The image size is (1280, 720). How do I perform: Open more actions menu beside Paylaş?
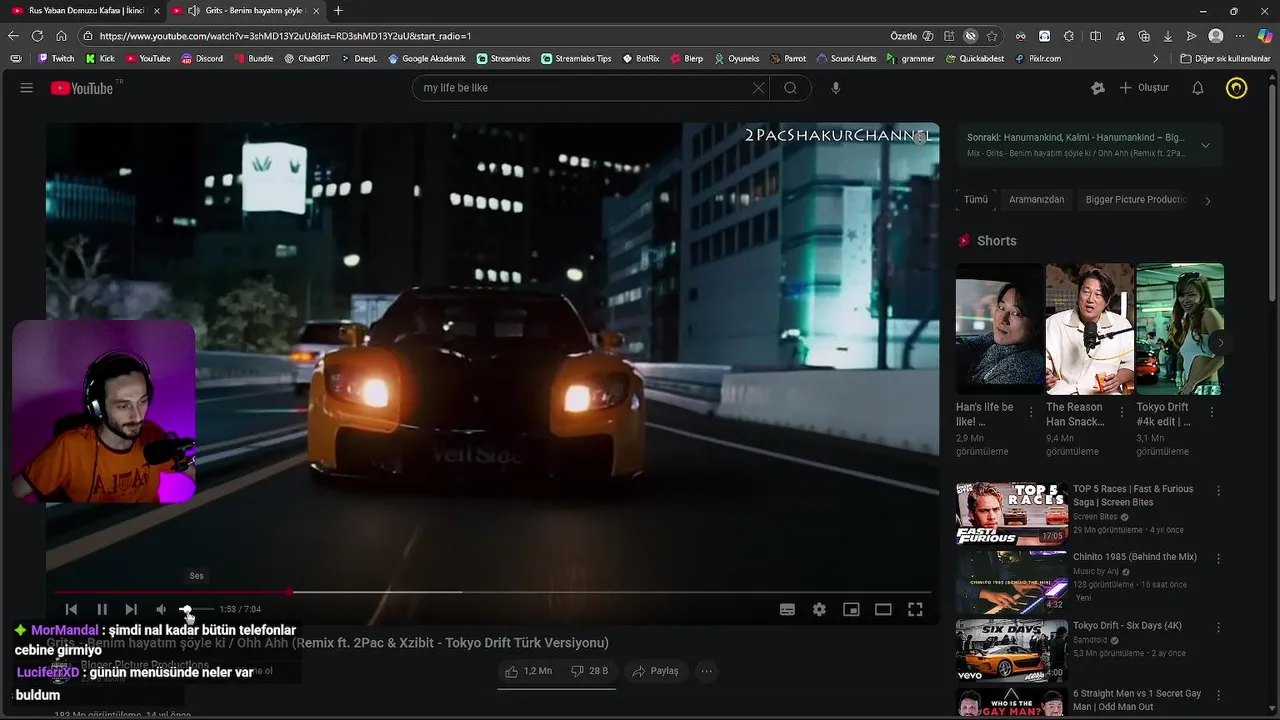[x=706, y=671]
